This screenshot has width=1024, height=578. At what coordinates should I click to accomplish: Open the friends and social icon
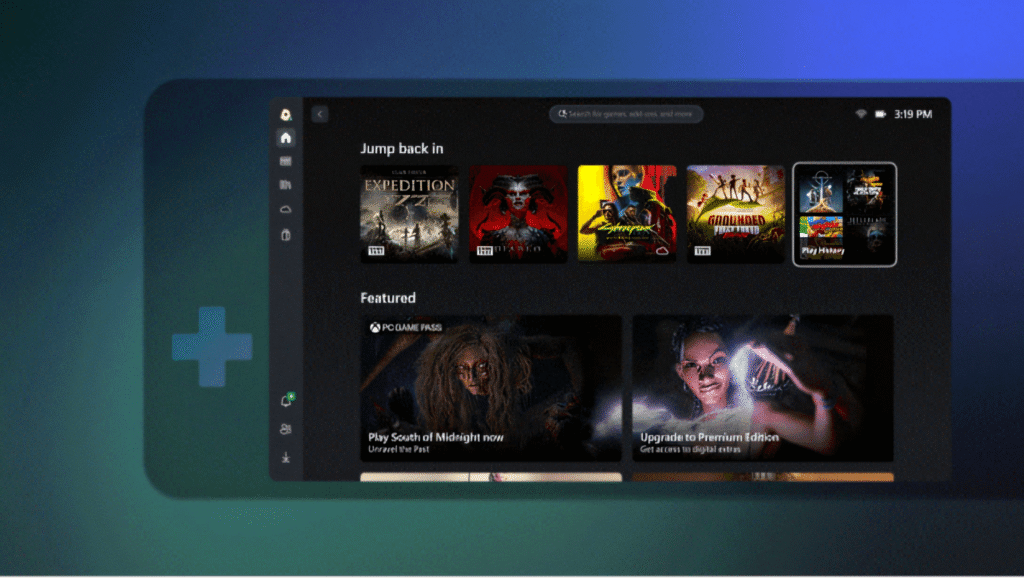286,429
